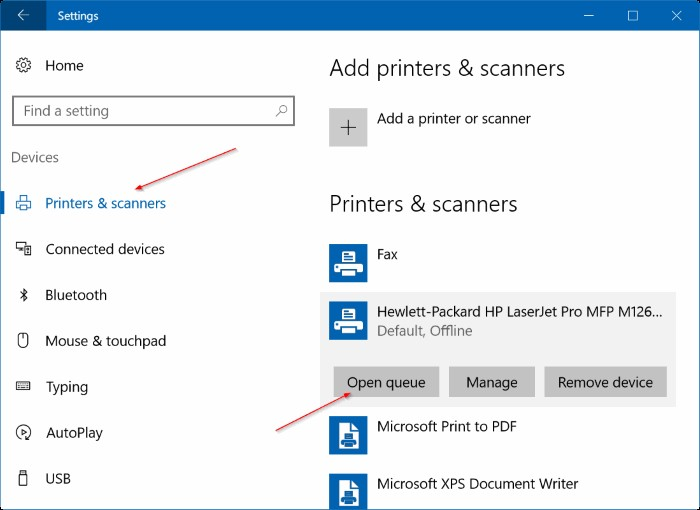Click the HP LaserJet printer icon
Image resolution: width=700 pixels, height=510 pixels.
(x=348, y=320)
